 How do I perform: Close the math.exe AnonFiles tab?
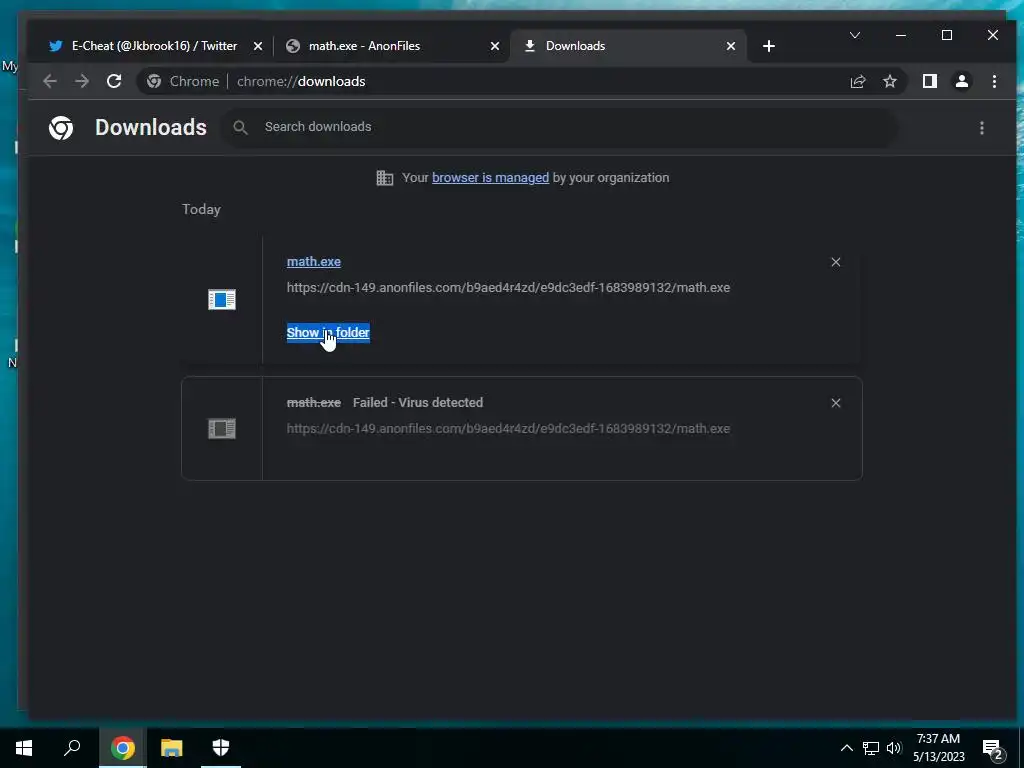tap(495, 46)
